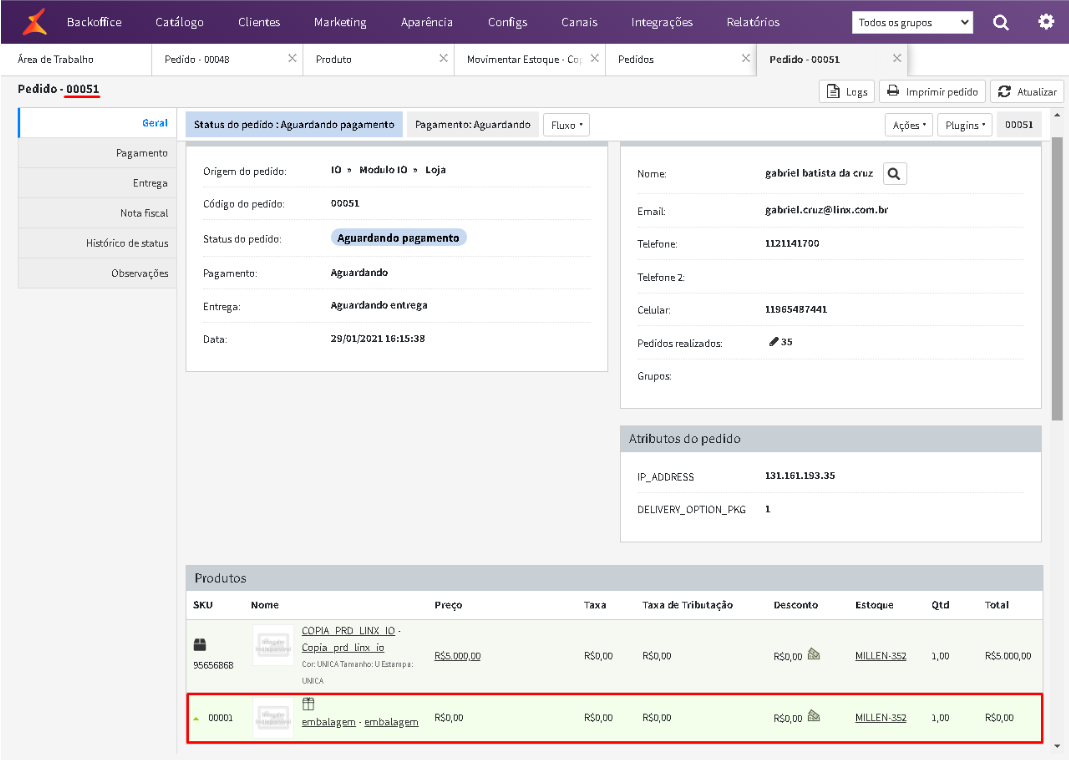Click pencil icon next to Pedidos realizados
This screenshot has height=760, width=1069.
click(x=774, y=342)
